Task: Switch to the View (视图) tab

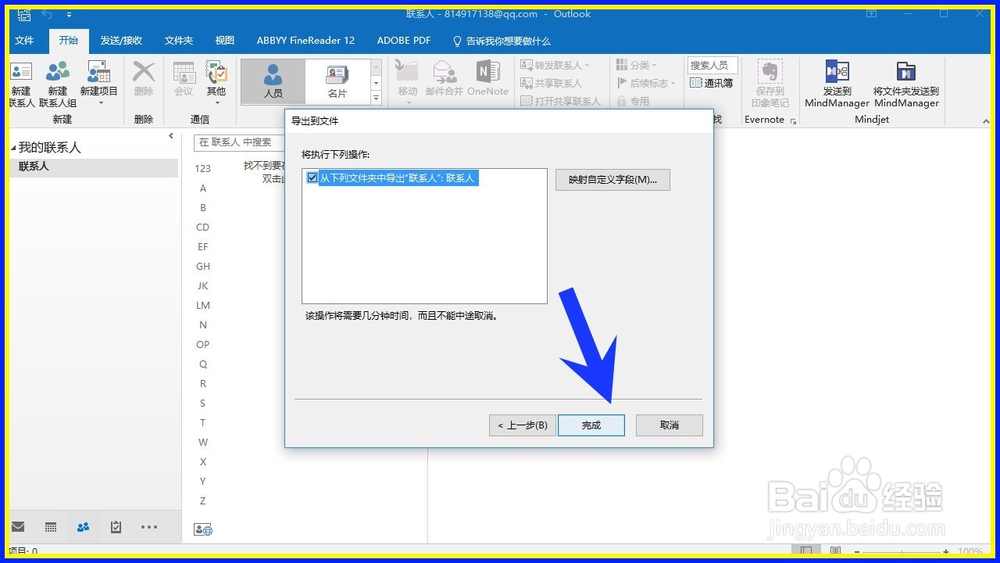Action: click(x=224, y=40)
